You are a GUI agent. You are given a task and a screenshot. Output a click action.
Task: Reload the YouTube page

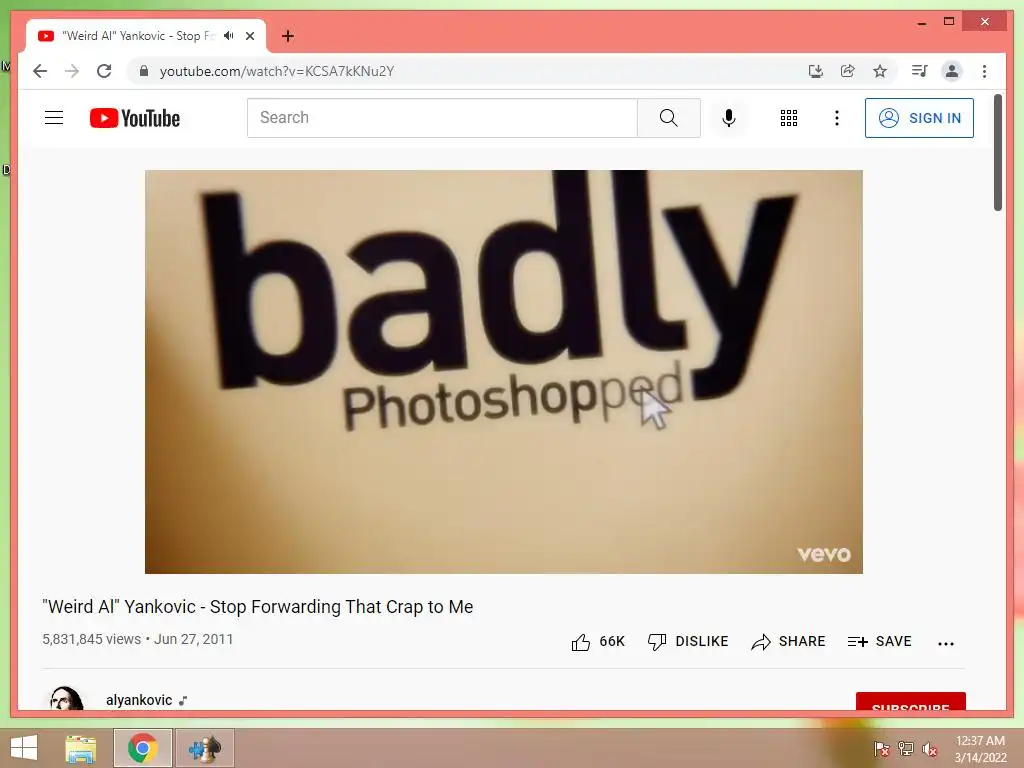point(104,71)
